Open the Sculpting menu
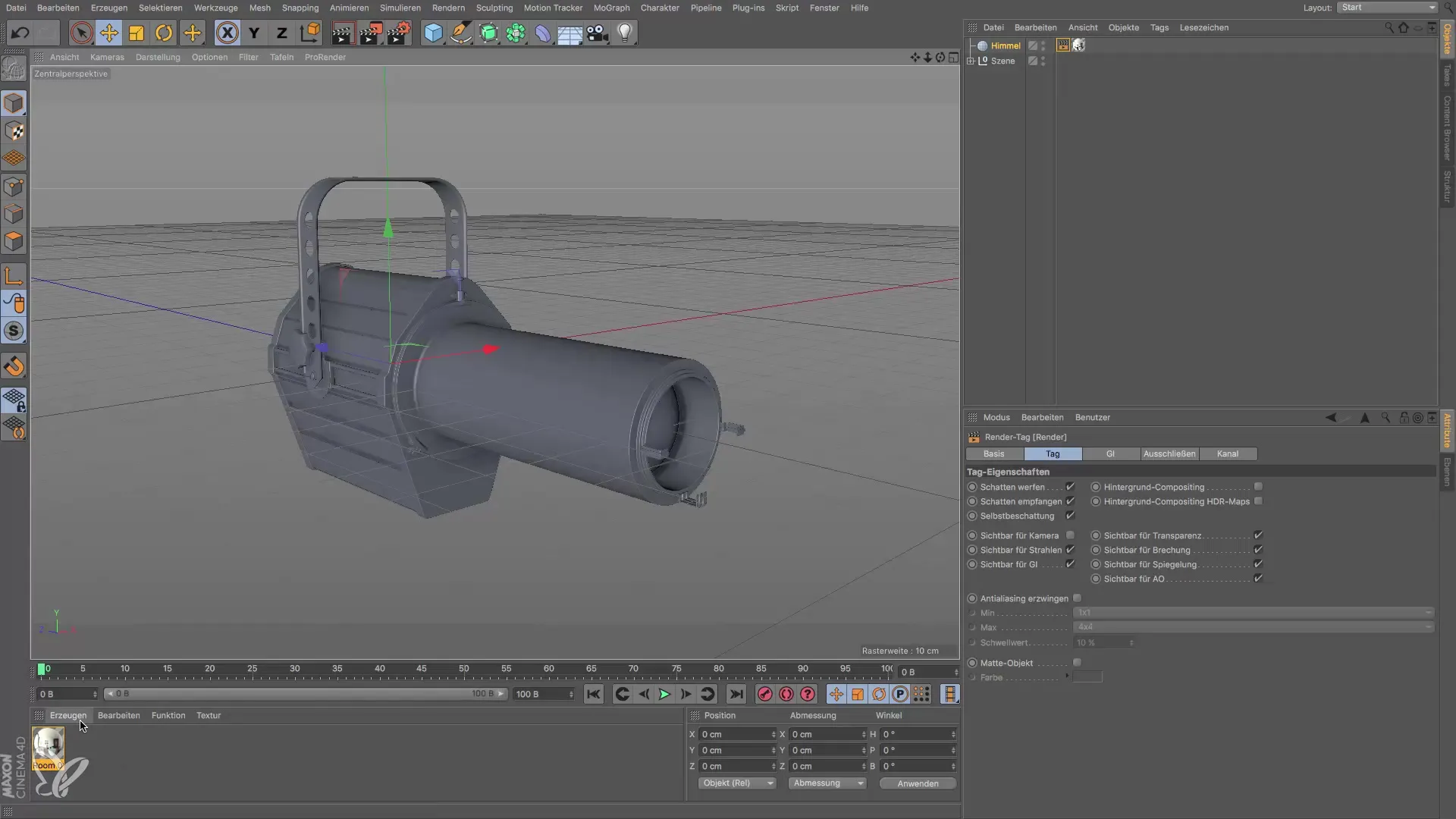 point(494,8)
